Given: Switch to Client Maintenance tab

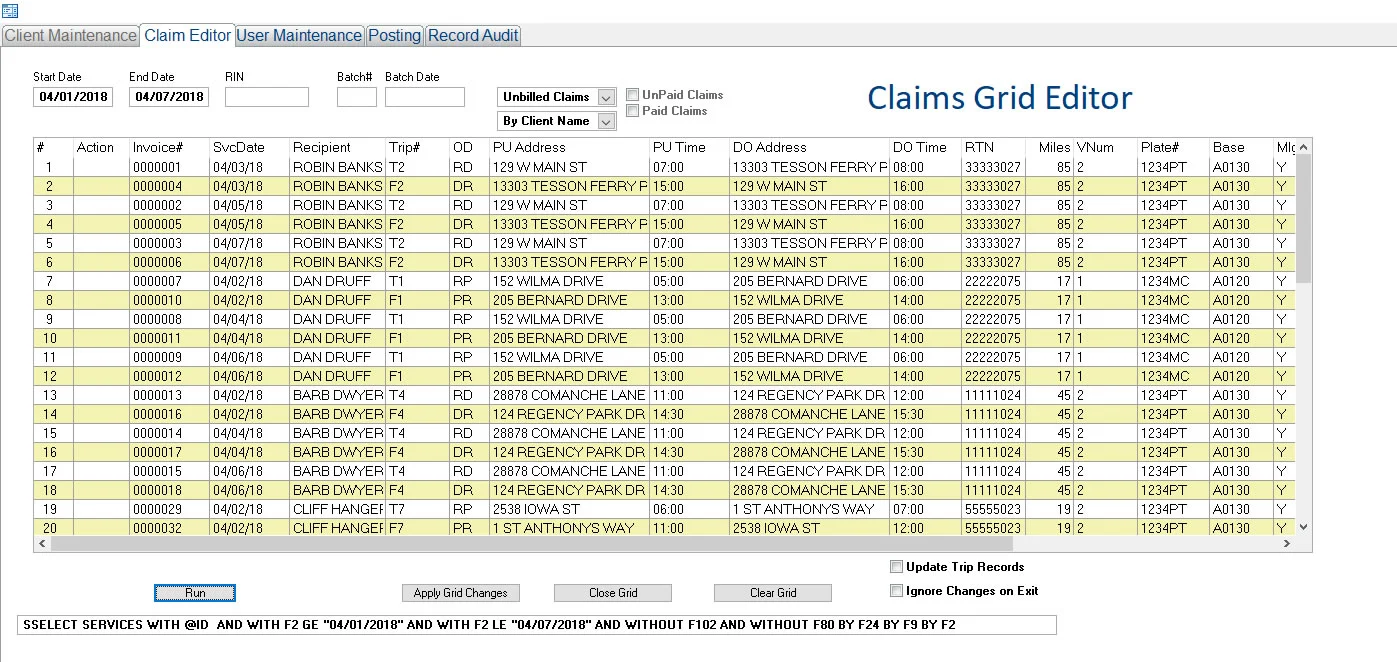Looking at the screenshot, I should pyautogui.click(x=70, y=35).
